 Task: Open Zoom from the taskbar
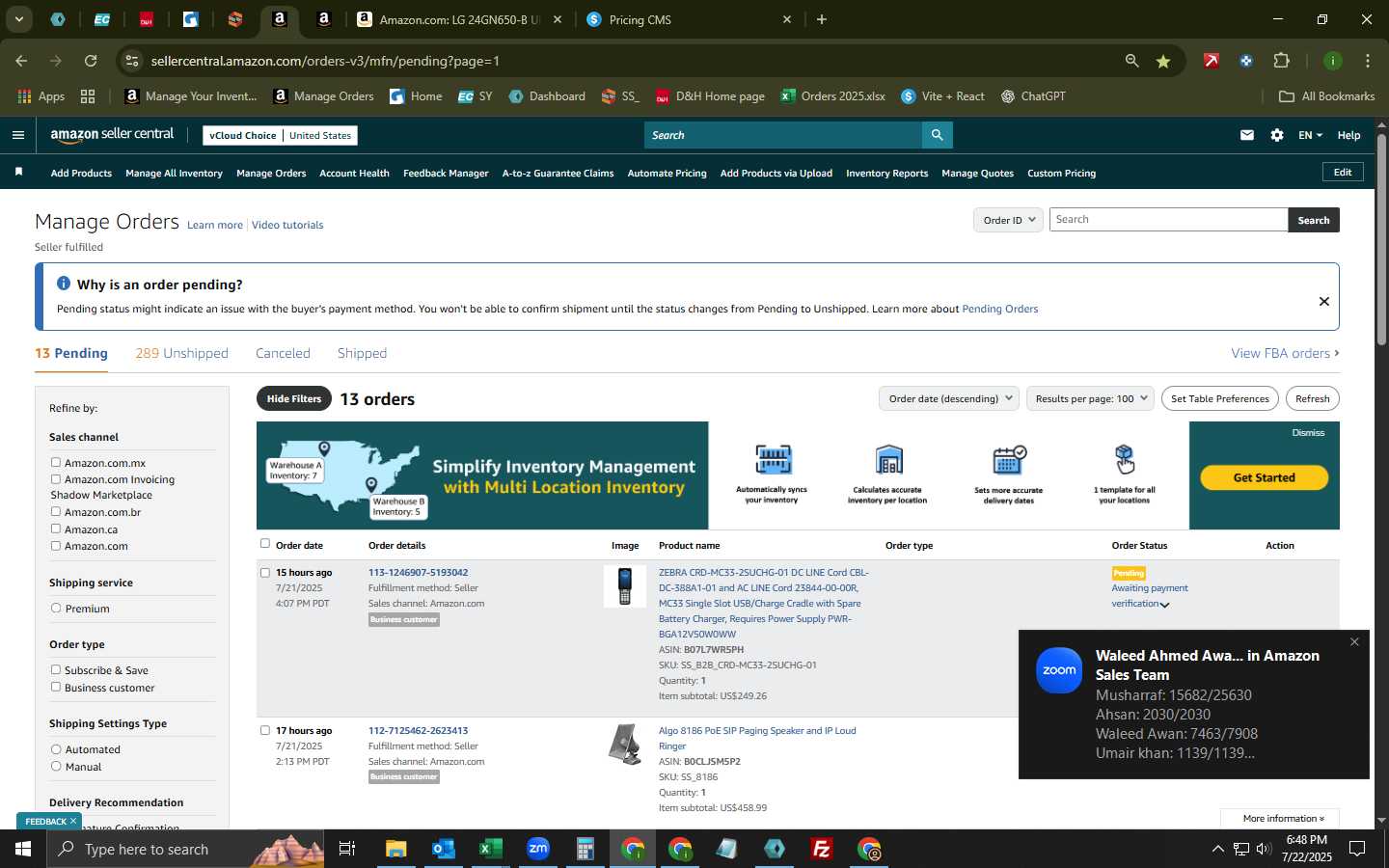point(538,849)
